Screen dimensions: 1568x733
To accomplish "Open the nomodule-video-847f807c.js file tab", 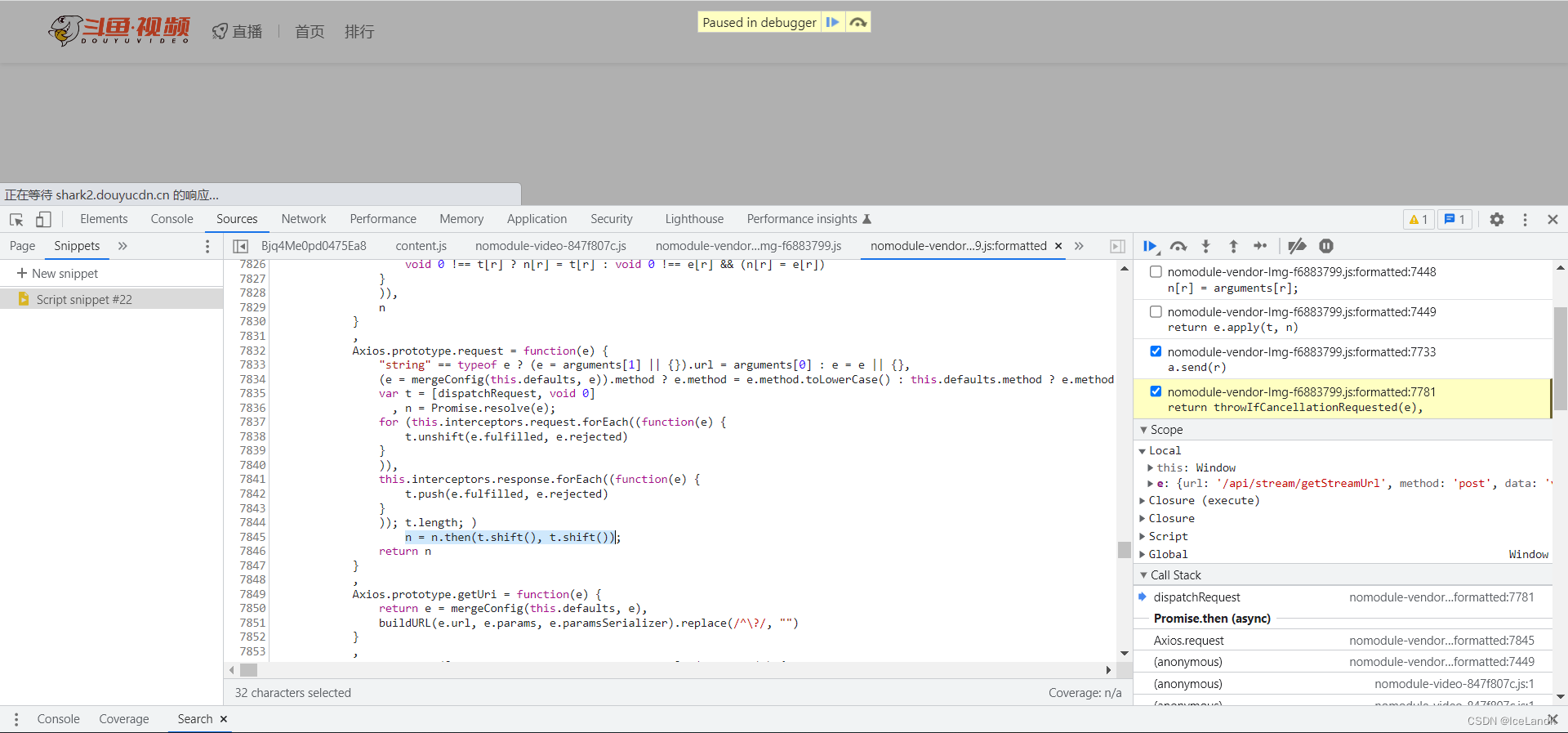I will pos(550,246).
